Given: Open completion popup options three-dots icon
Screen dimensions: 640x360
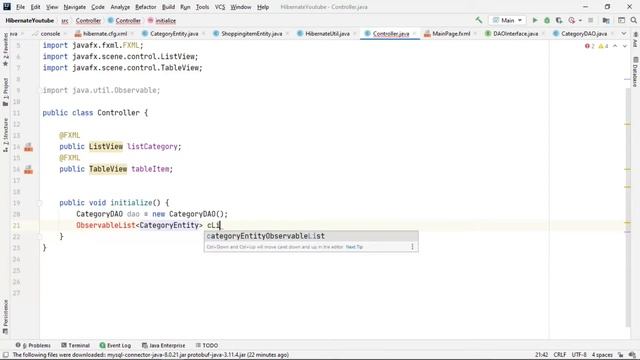Looking at the screenshot, I should [x=412, y=247].
